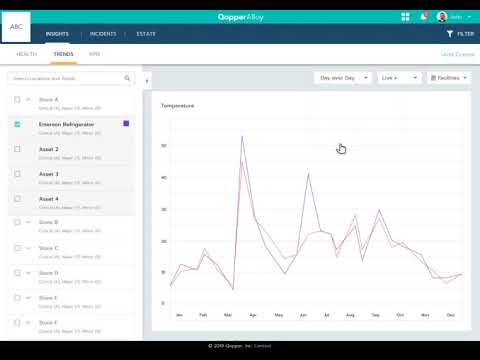The height and width of the screenshot is (360, 480).
Task: Click the Dec label on chart axis
Action: point(451,315)
